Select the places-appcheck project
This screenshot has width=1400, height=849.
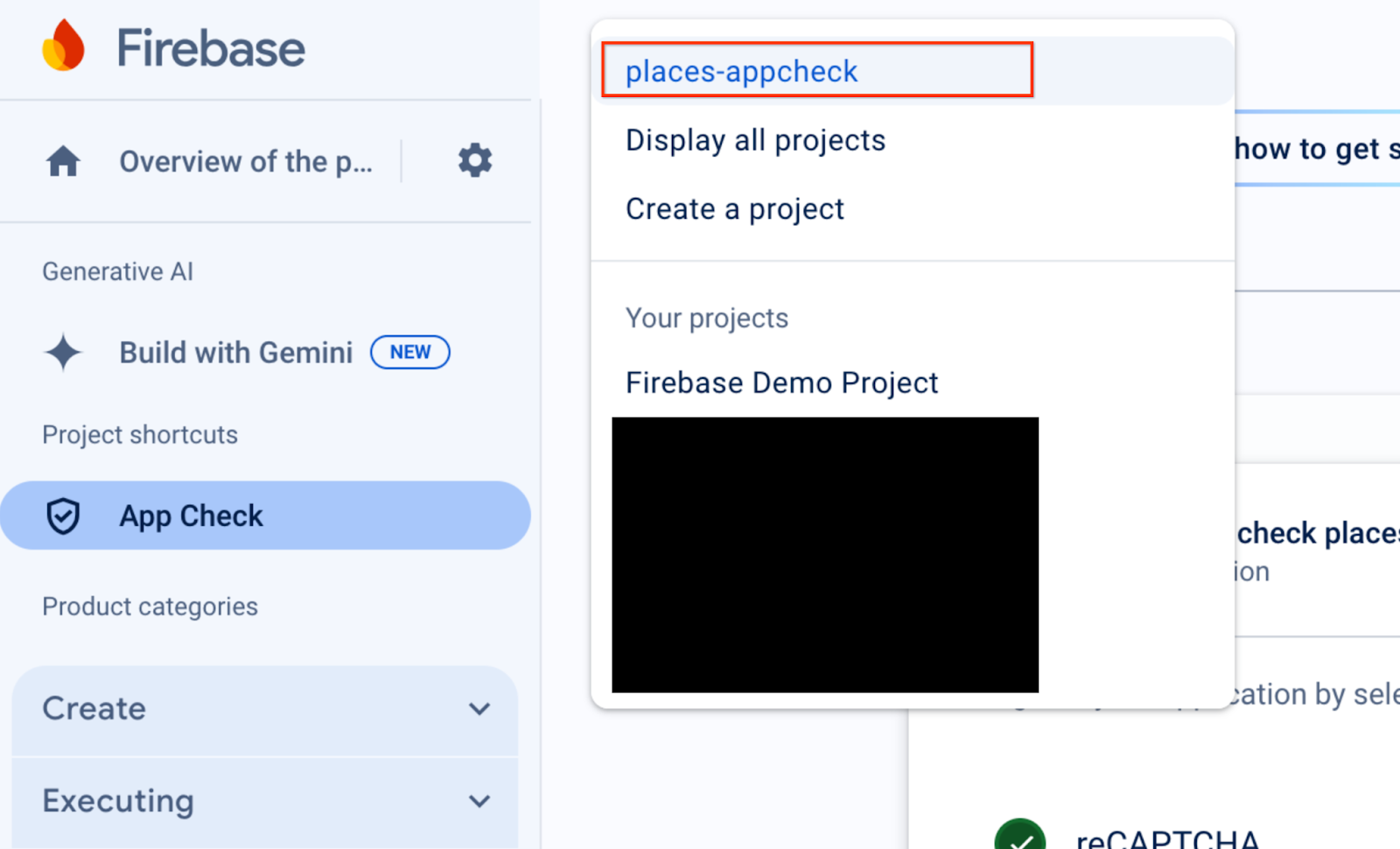click(741, 71)
